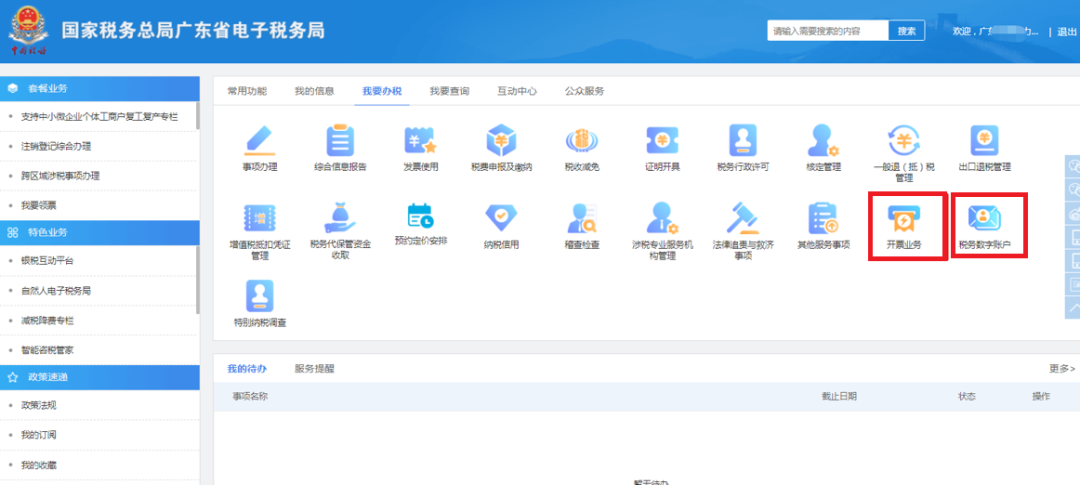
Task: Open the 更多> link in the to-do panel
Action: tap(1062, 369)
